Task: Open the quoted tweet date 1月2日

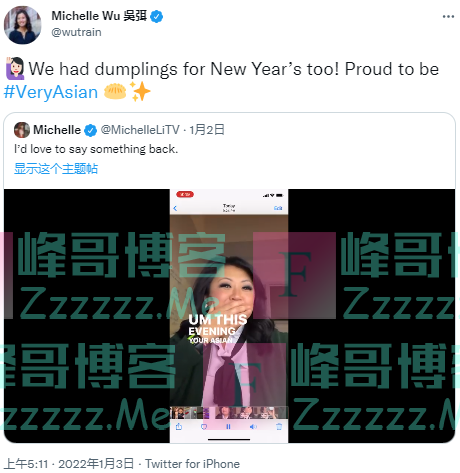Action: (207, 130)
